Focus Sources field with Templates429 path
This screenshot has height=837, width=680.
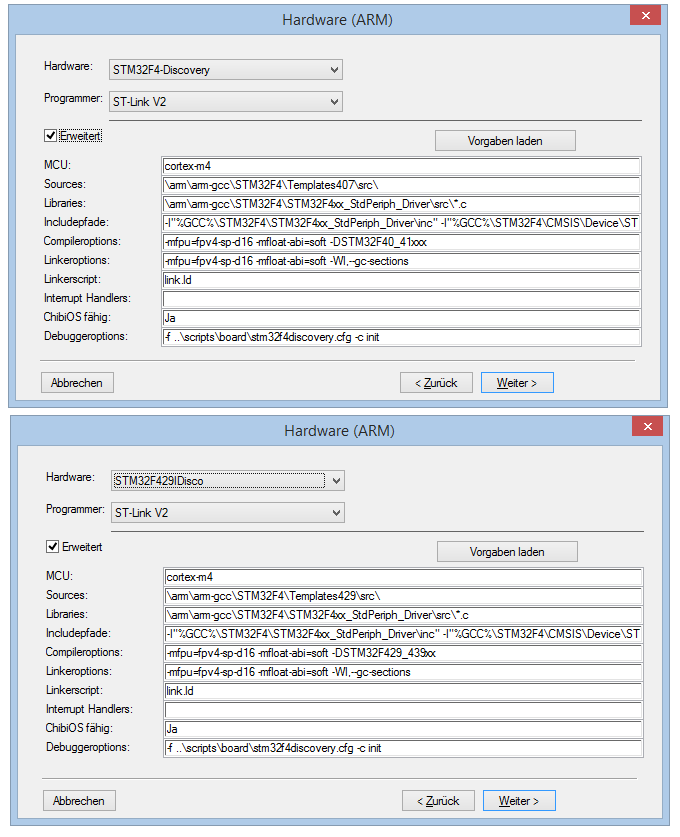pyautogui.click(x=404, y=596)
